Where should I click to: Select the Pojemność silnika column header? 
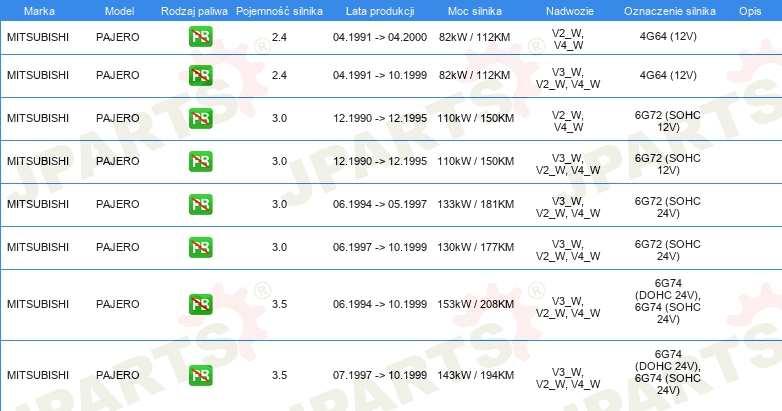pos(279,11)
